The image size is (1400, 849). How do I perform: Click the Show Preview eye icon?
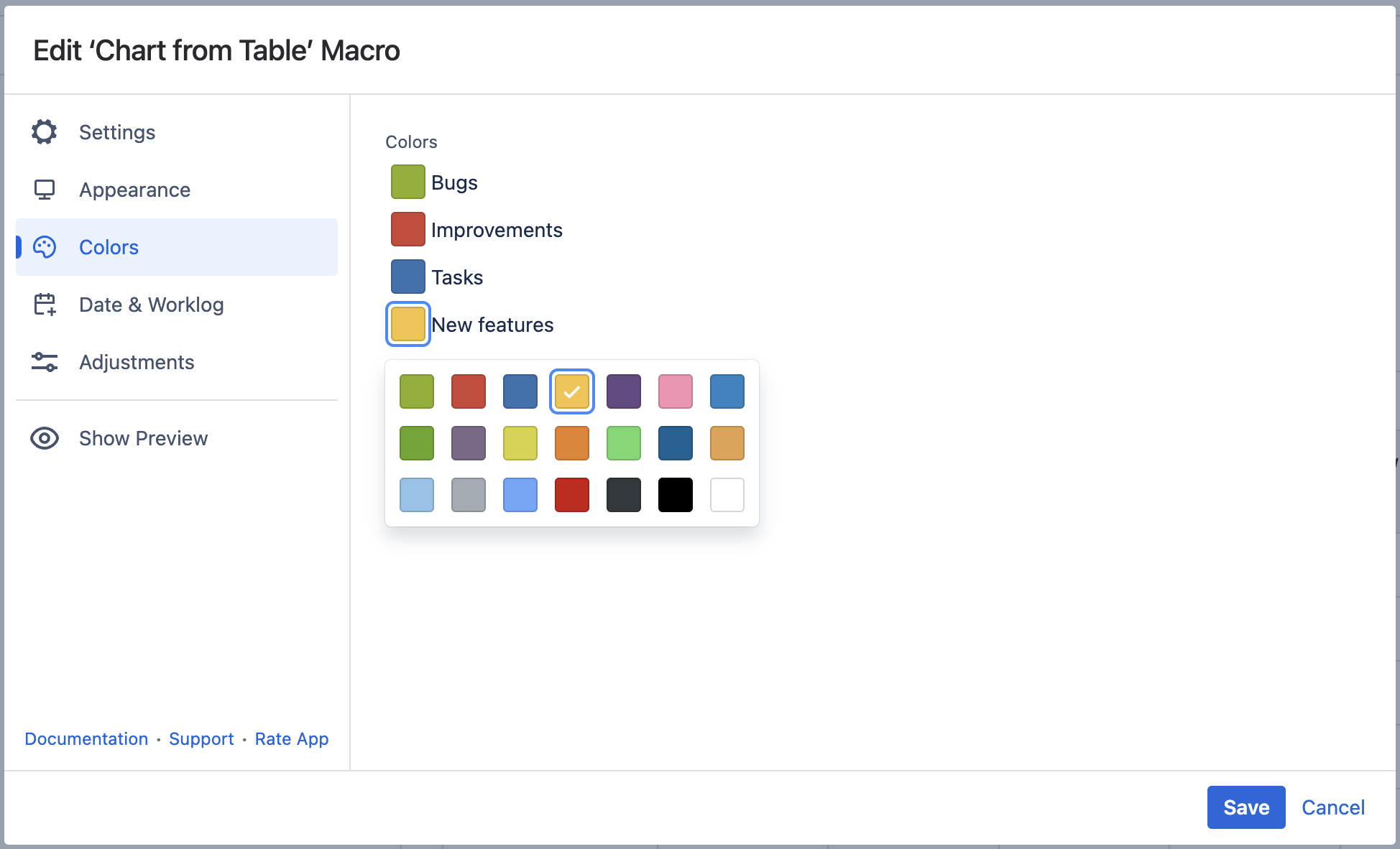[44, 438]
